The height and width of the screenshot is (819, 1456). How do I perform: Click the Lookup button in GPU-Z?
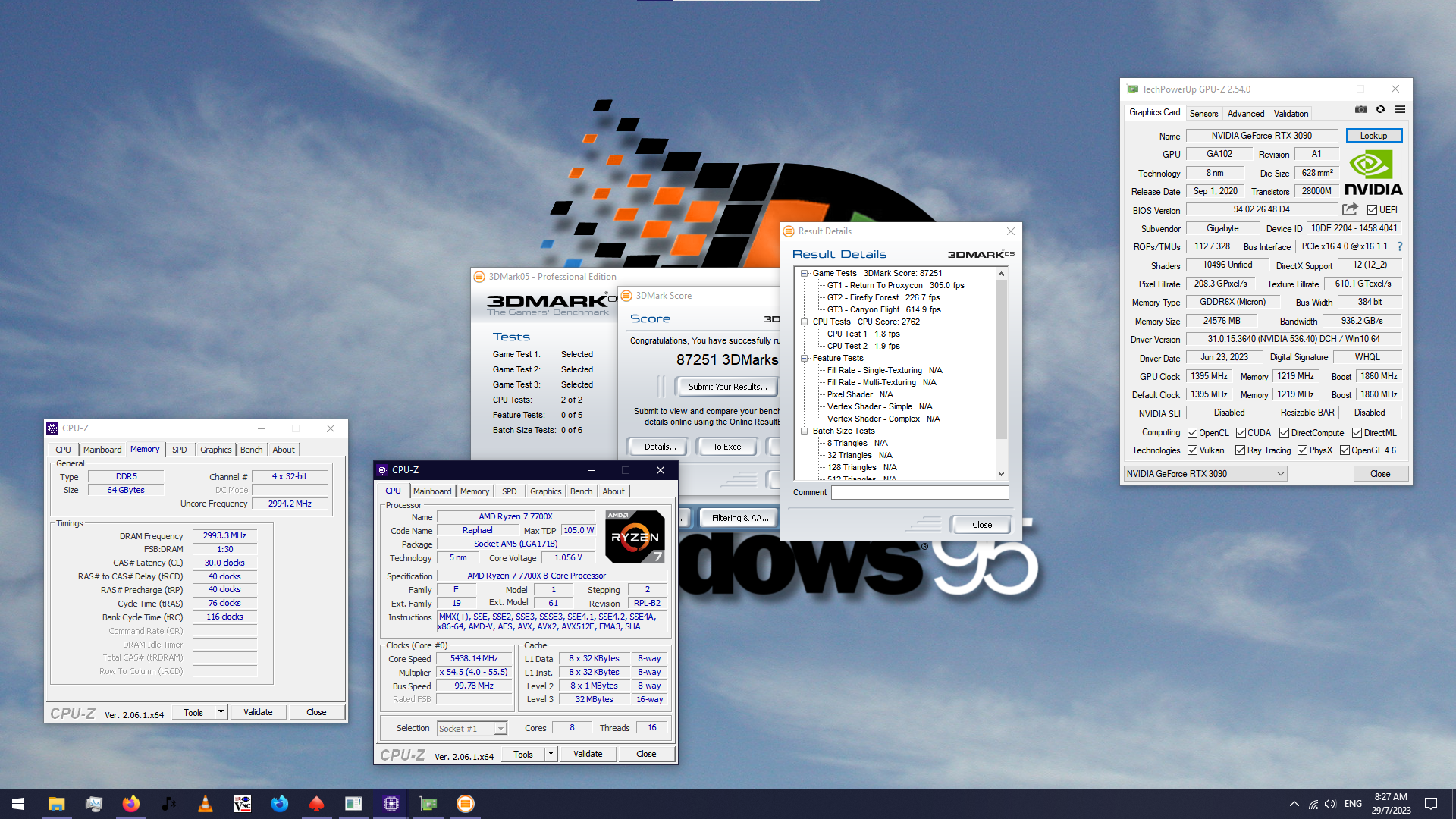pyautogui.click(x=1373, y=136)
